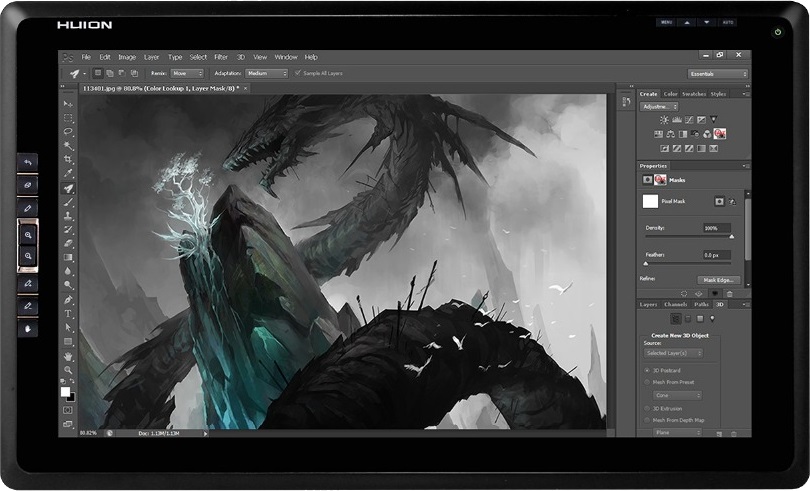
Task: Select the Dodge tool
Action: click(x=68, y=285)
